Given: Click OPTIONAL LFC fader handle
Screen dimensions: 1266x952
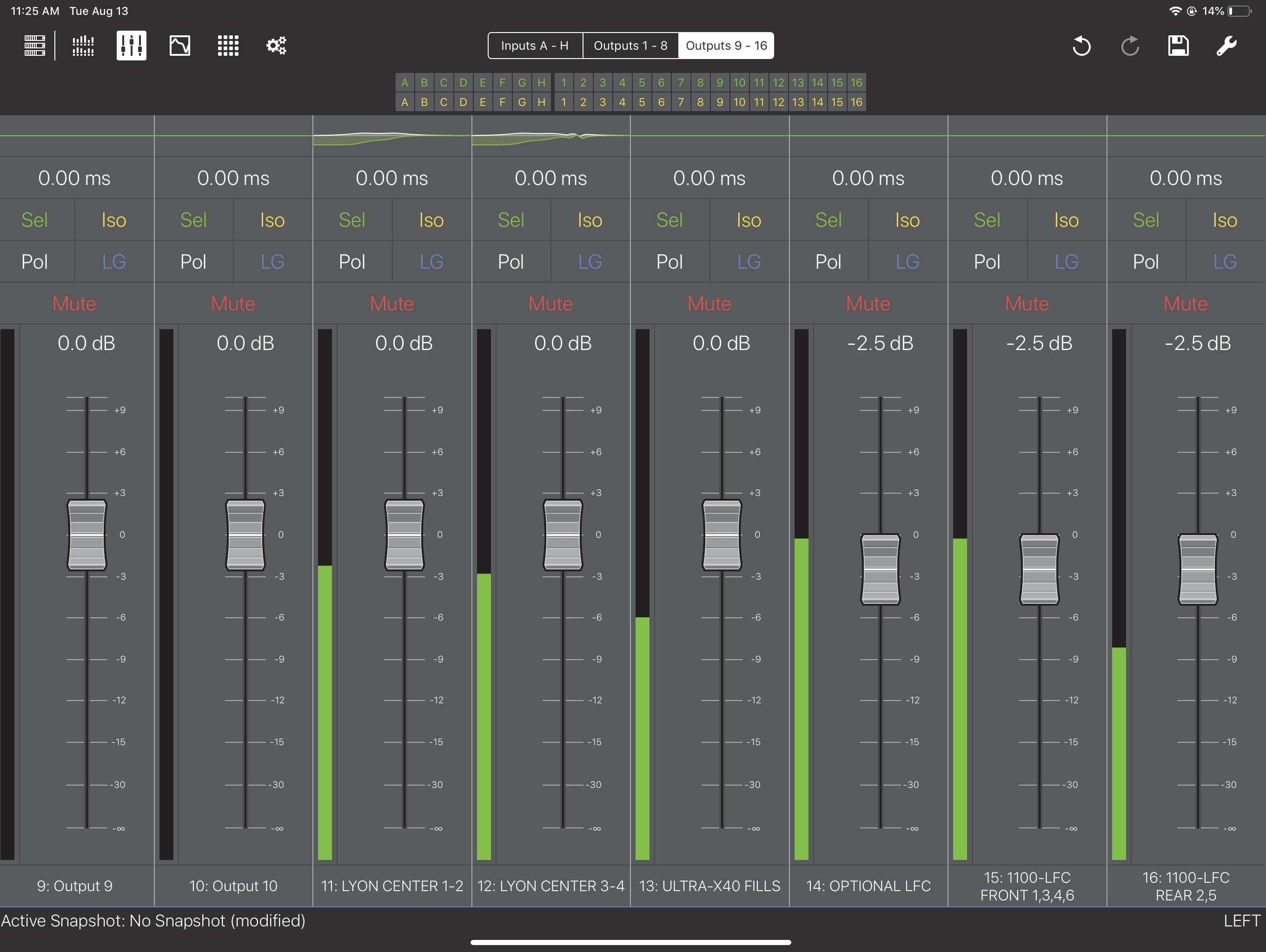Looking at the screenshot, I should tap(880, 569).
